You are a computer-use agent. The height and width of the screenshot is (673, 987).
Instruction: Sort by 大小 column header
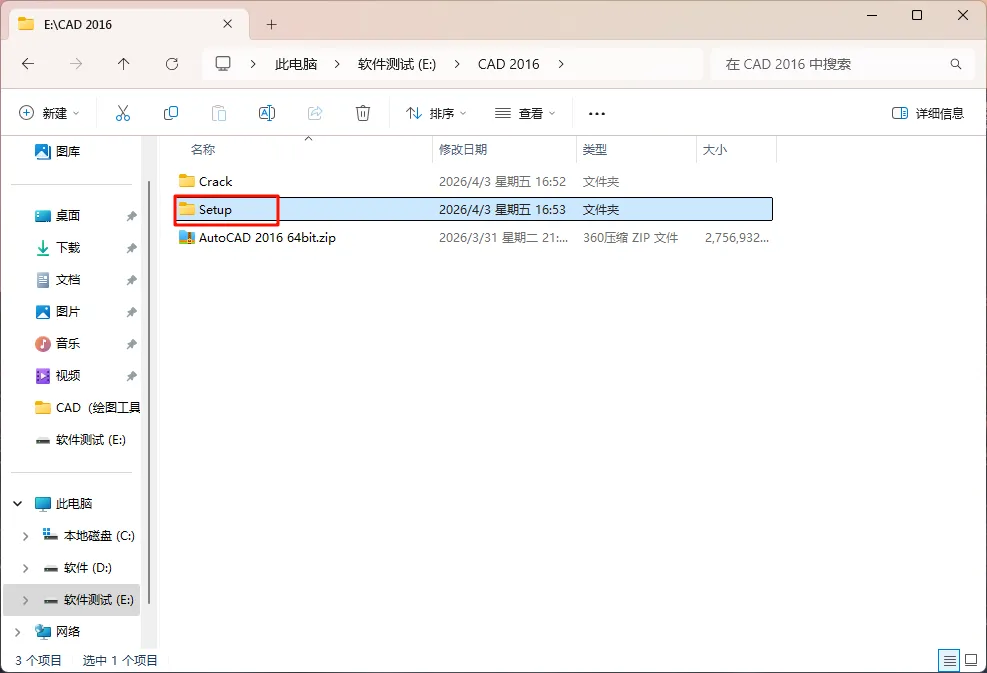[714, 150]
